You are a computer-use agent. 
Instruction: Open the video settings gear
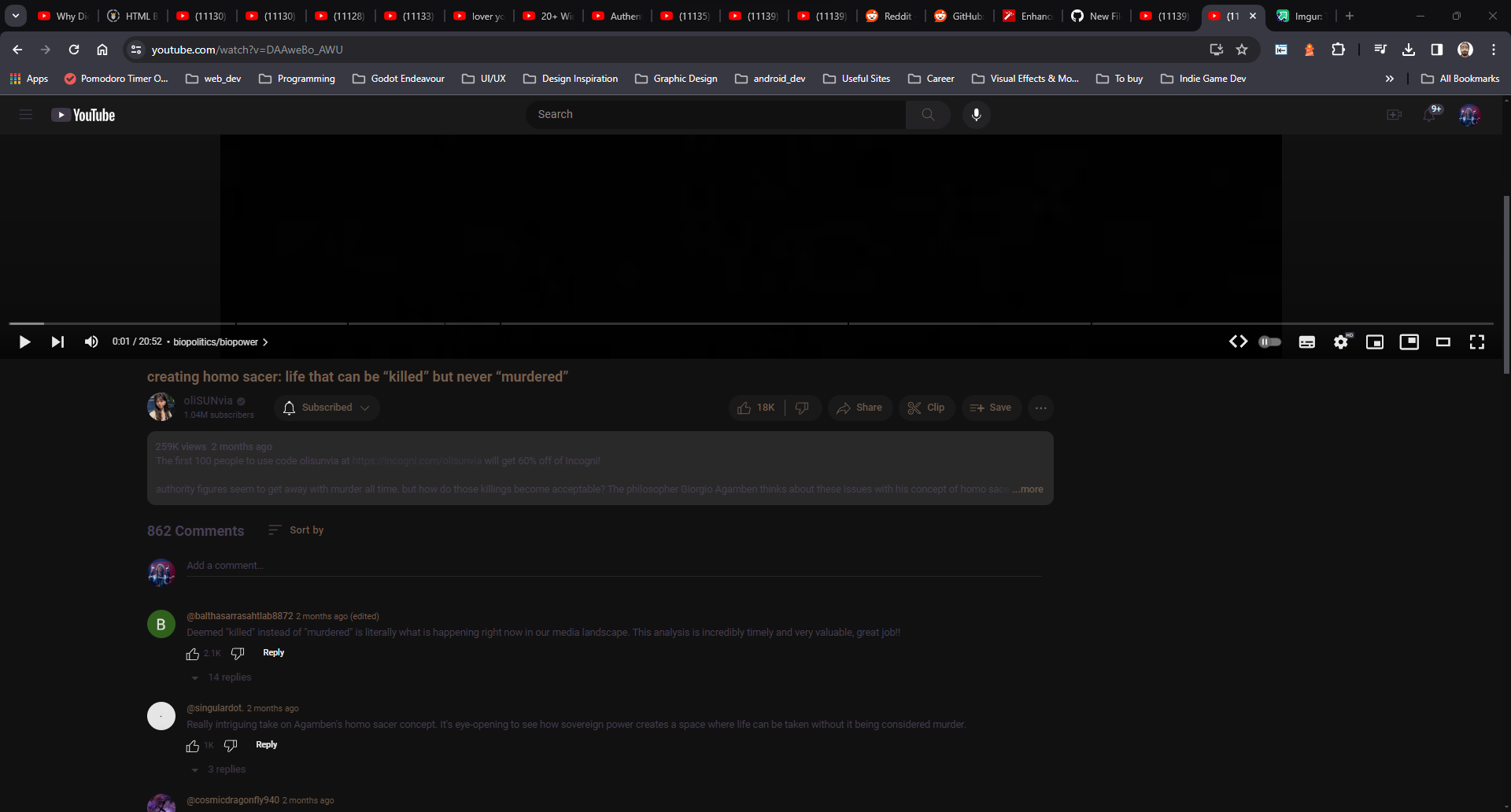point(1341,341)
